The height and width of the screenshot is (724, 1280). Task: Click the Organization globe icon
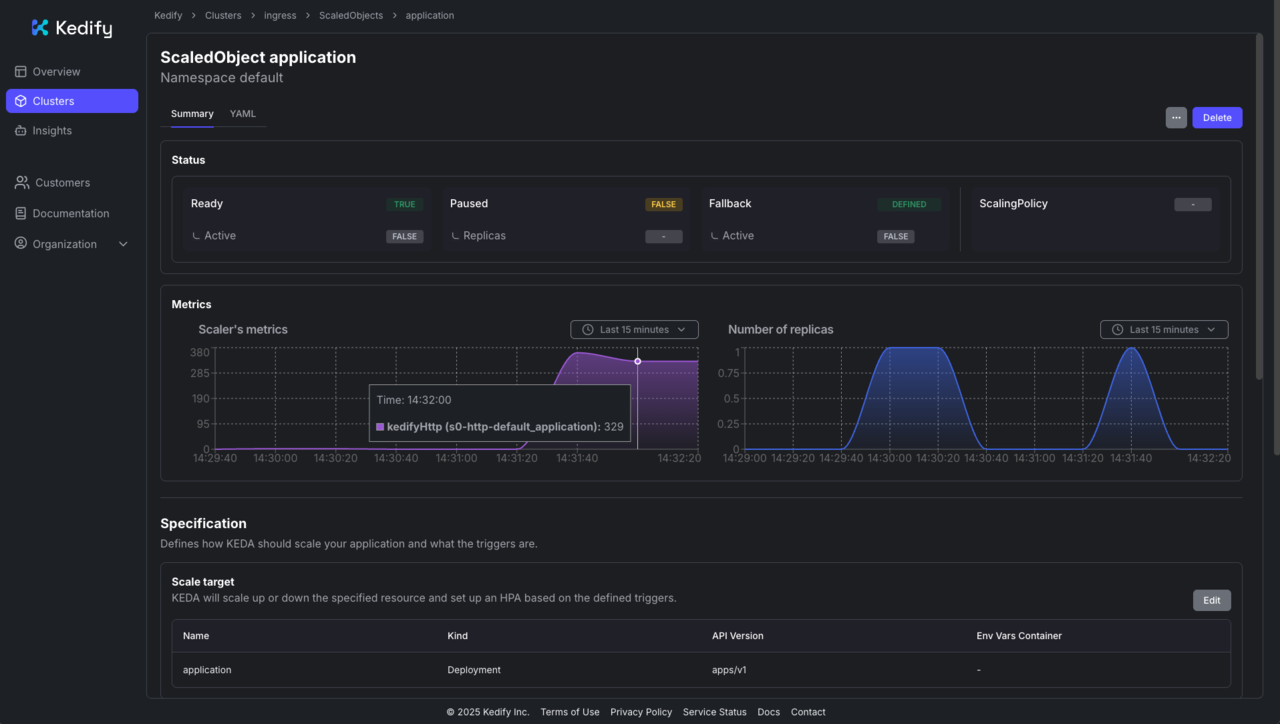[x=20, y=243]
